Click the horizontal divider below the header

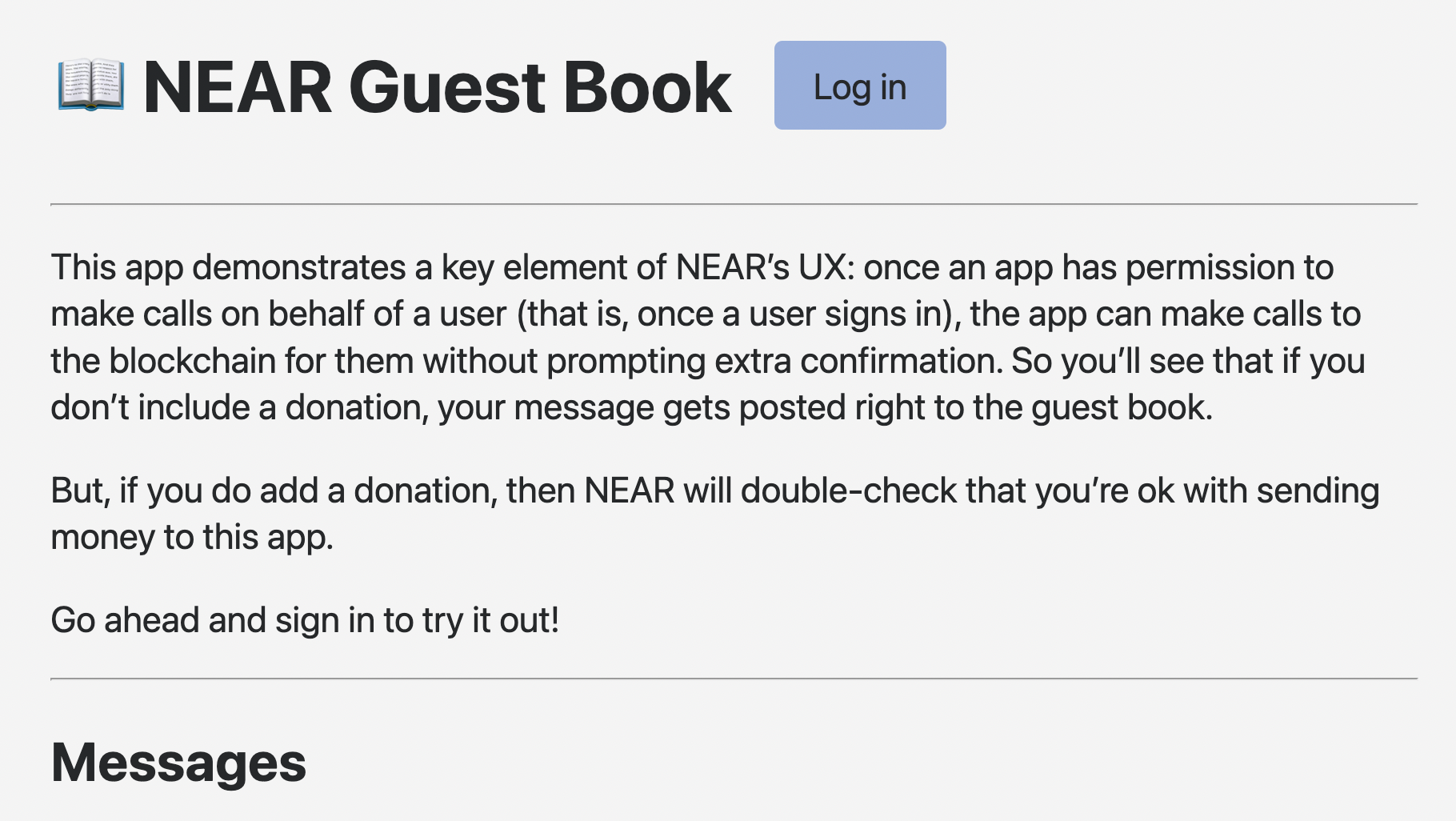coord(734,205)
